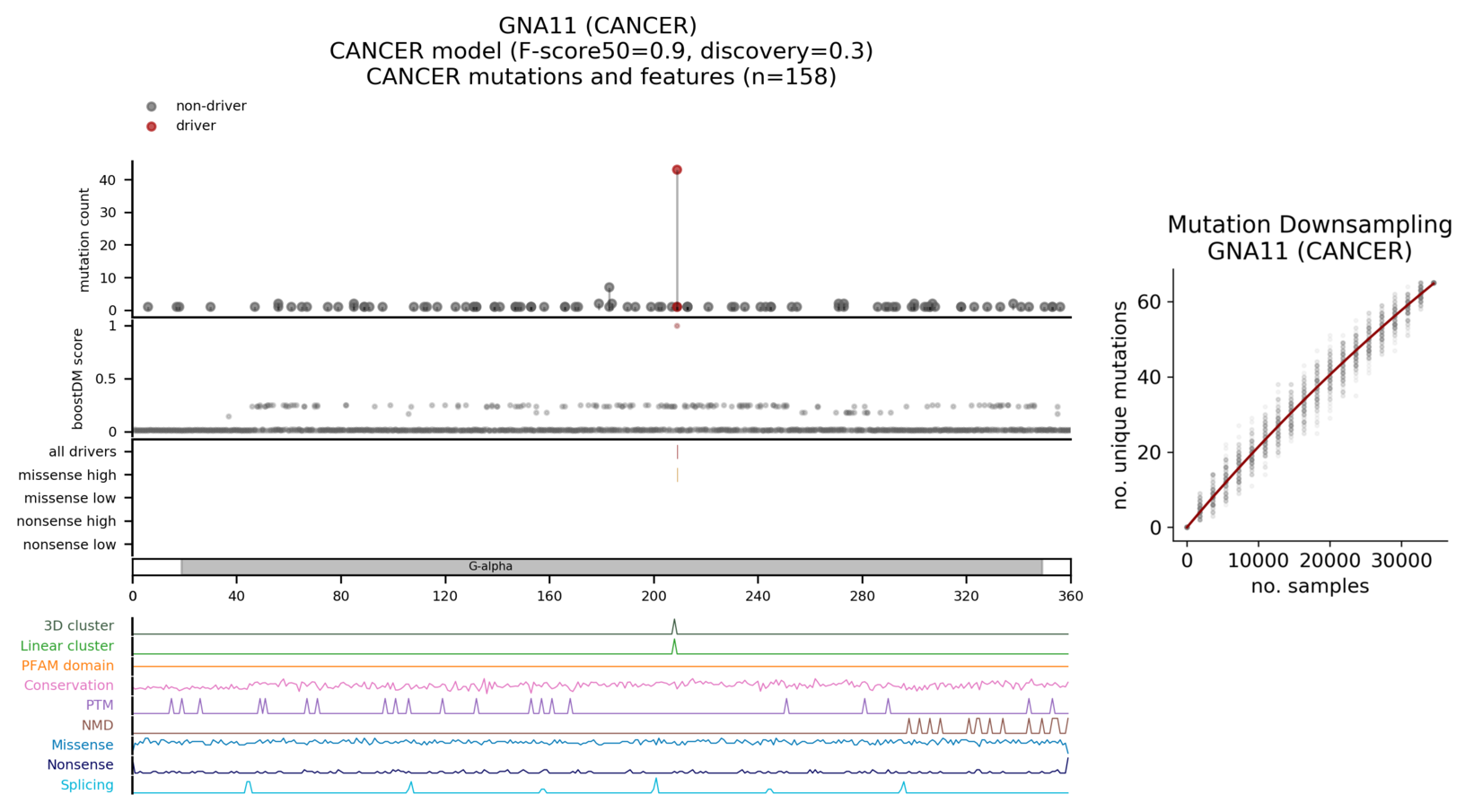The image size is (1465, 812).
Task: Click the 'Conservation' track label
Action: [68, 685]
